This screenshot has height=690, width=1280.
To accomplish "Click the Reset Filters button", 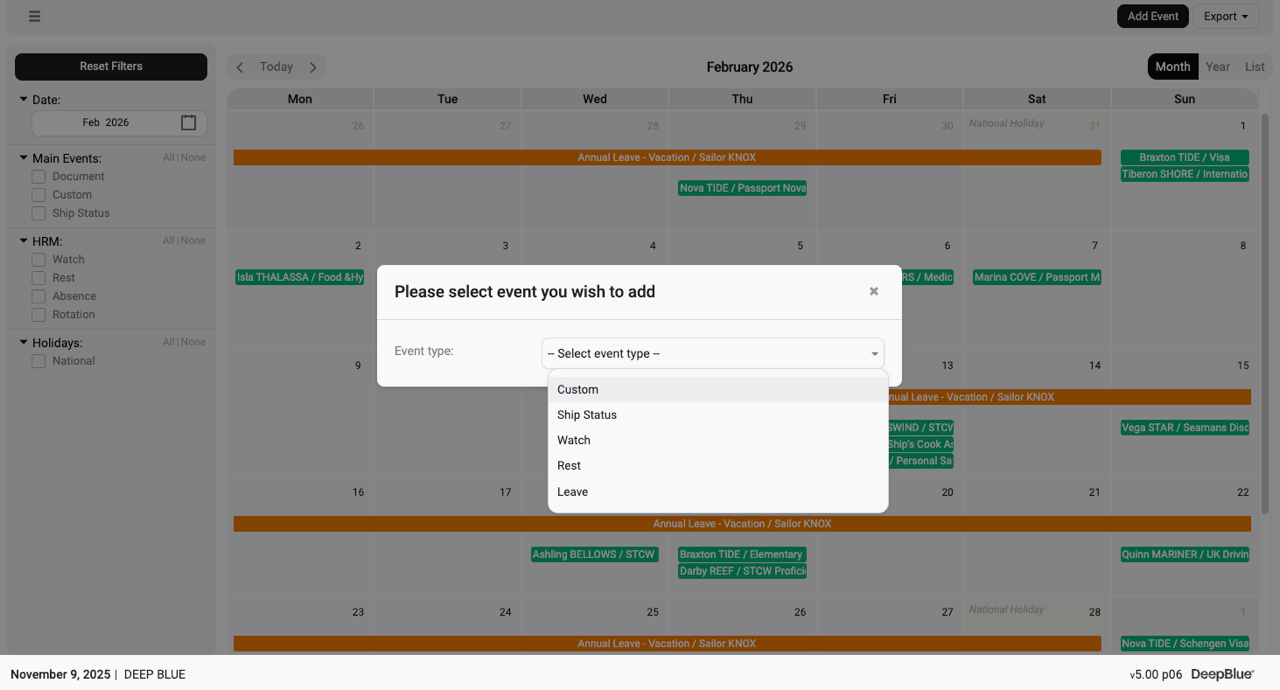I will pyautogui.click(x=111, y=66).
